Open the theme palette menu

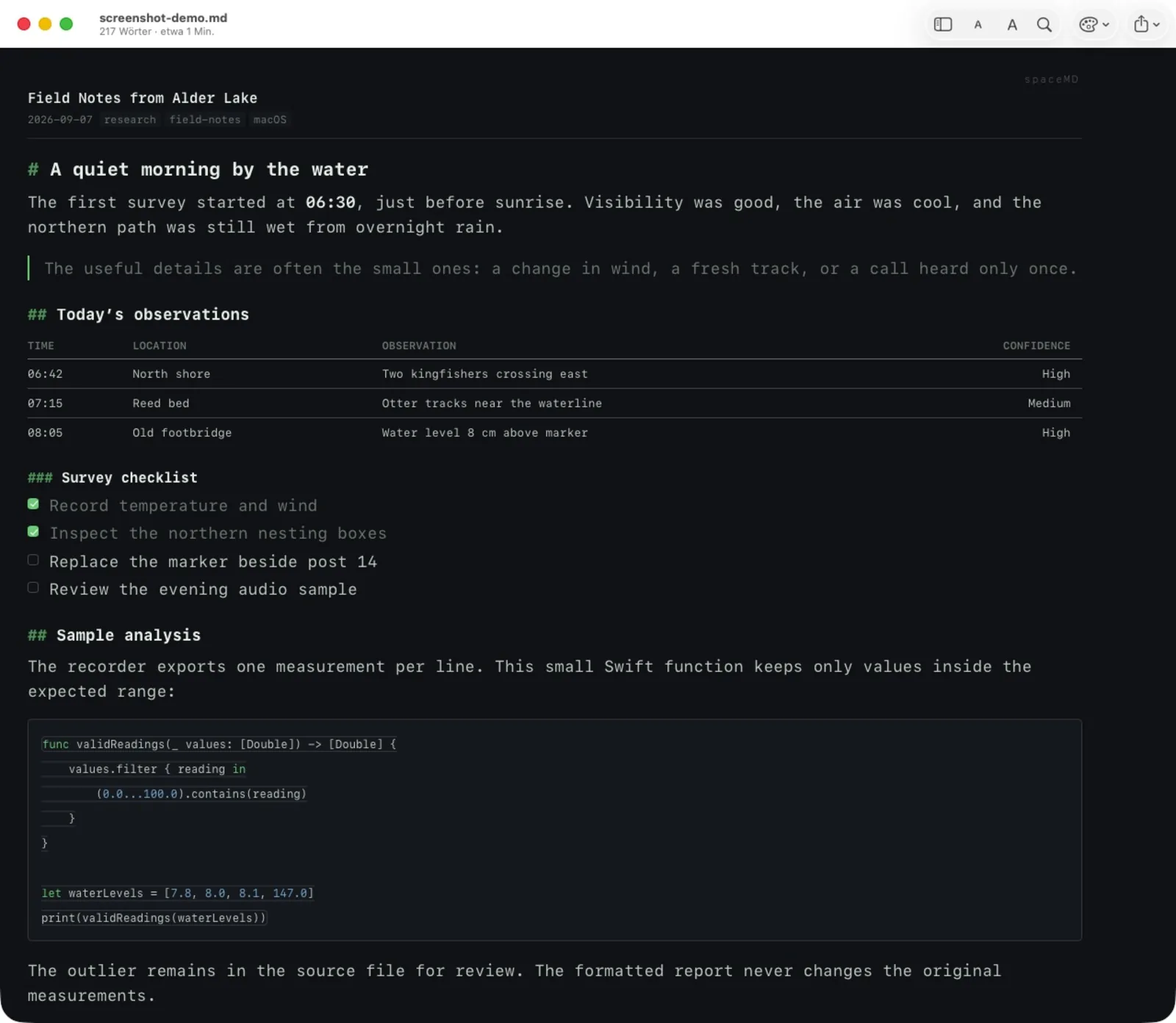click(1094, 24)
